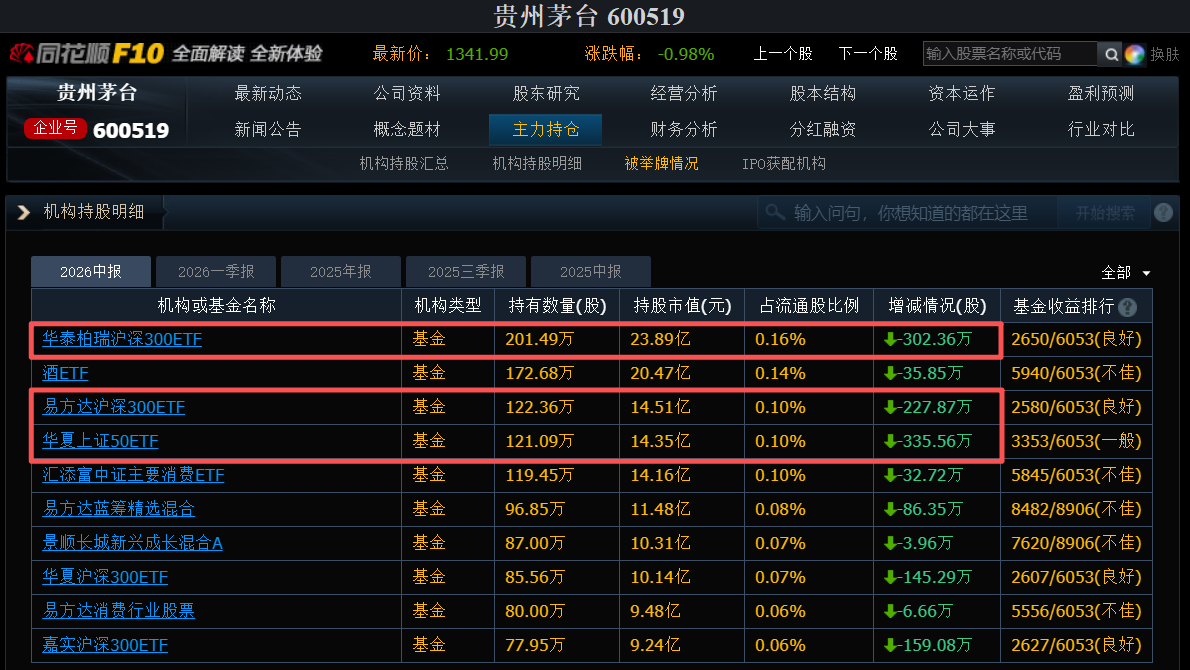The height and width of the screenshot is (670, 1190).
Task: Click the 下一个股 button
Action: (x=867, y=54)
